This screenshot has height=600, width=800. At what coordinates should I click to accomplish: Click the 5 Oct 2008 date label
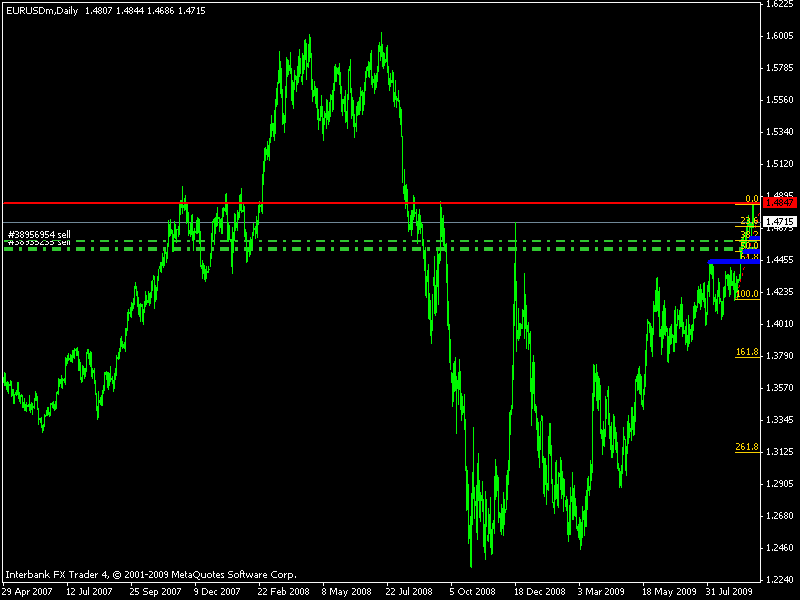pos(471,591)
